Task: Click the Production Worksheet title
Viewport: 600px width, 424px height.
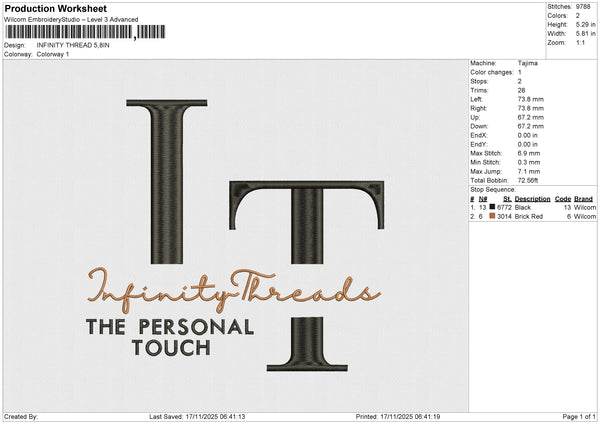Action: tap(56, 8)
